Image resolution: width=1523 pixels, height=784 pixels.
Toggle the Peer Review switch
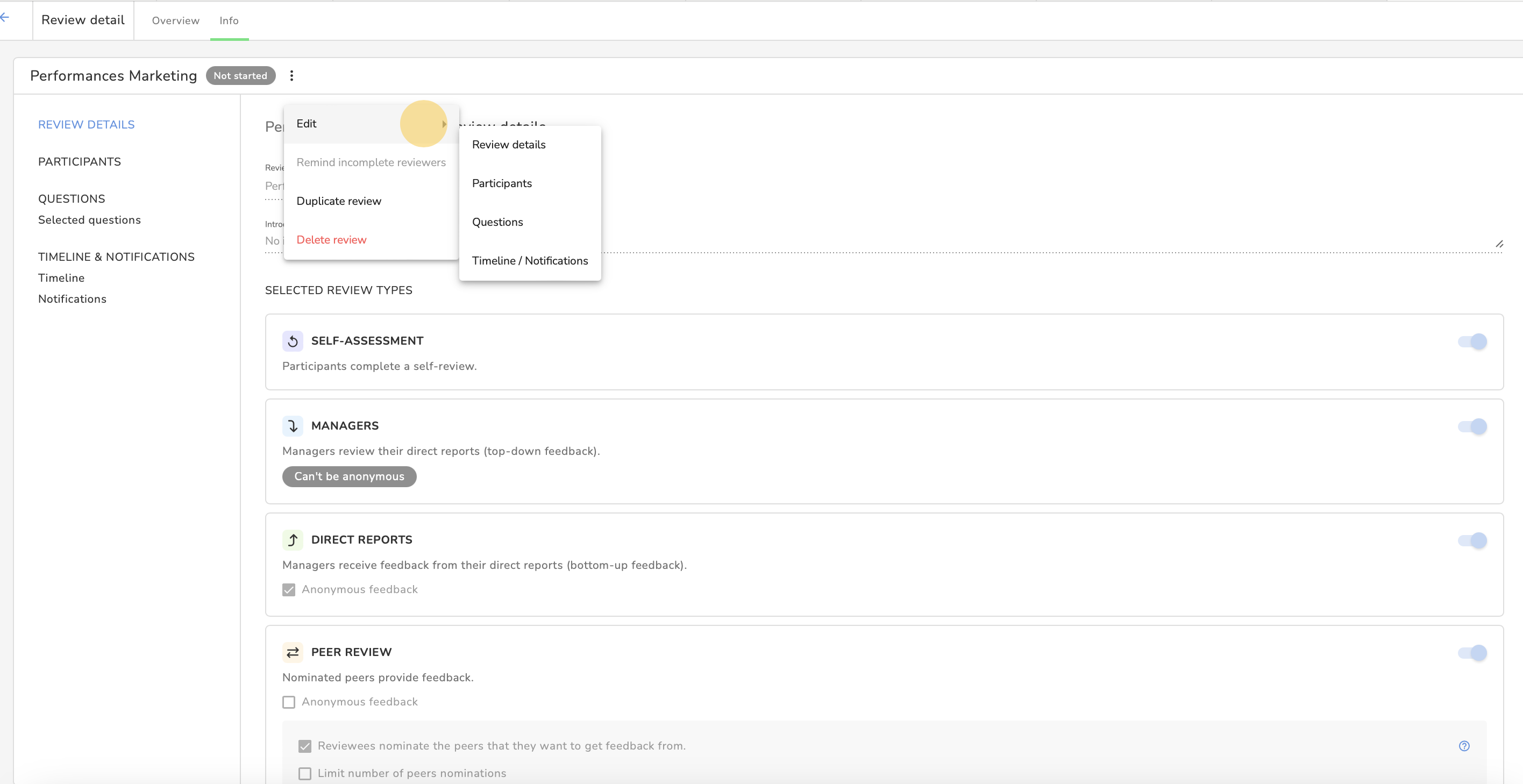coord(1472,653)
